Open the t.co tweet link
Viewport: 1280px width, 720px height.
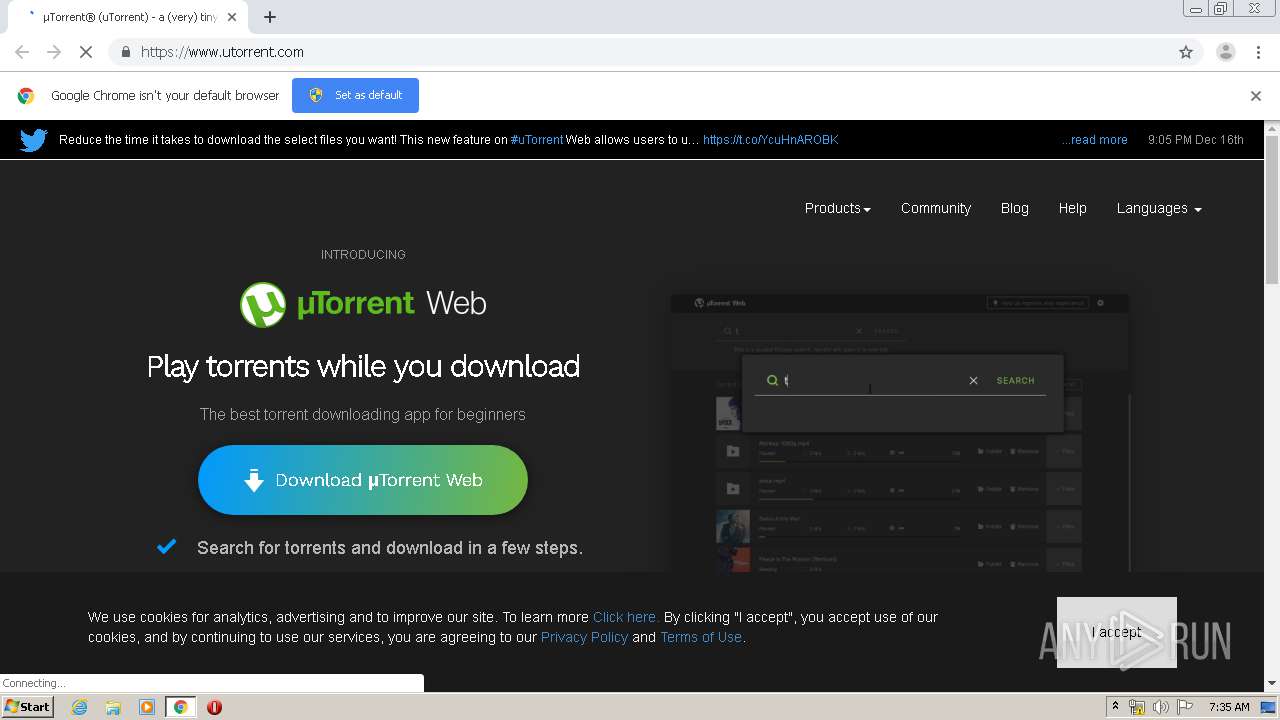pyautogui.click(x=770, y=140)
